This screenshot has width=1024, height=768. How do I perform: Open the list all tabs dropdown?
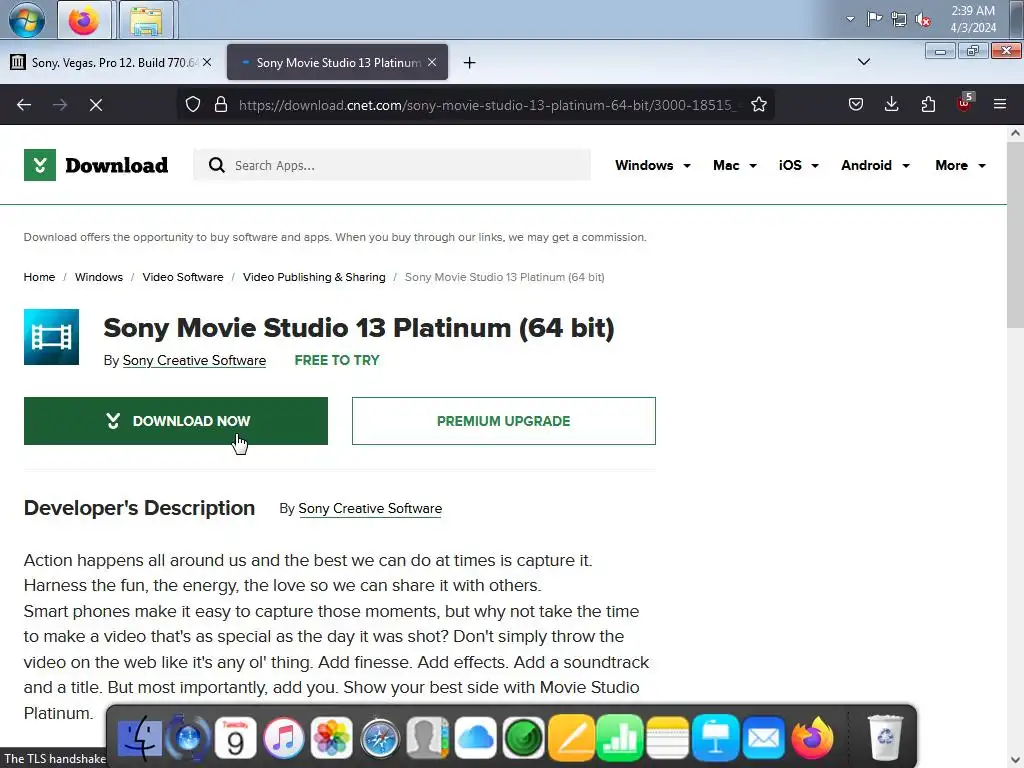(x=863, y=62)
